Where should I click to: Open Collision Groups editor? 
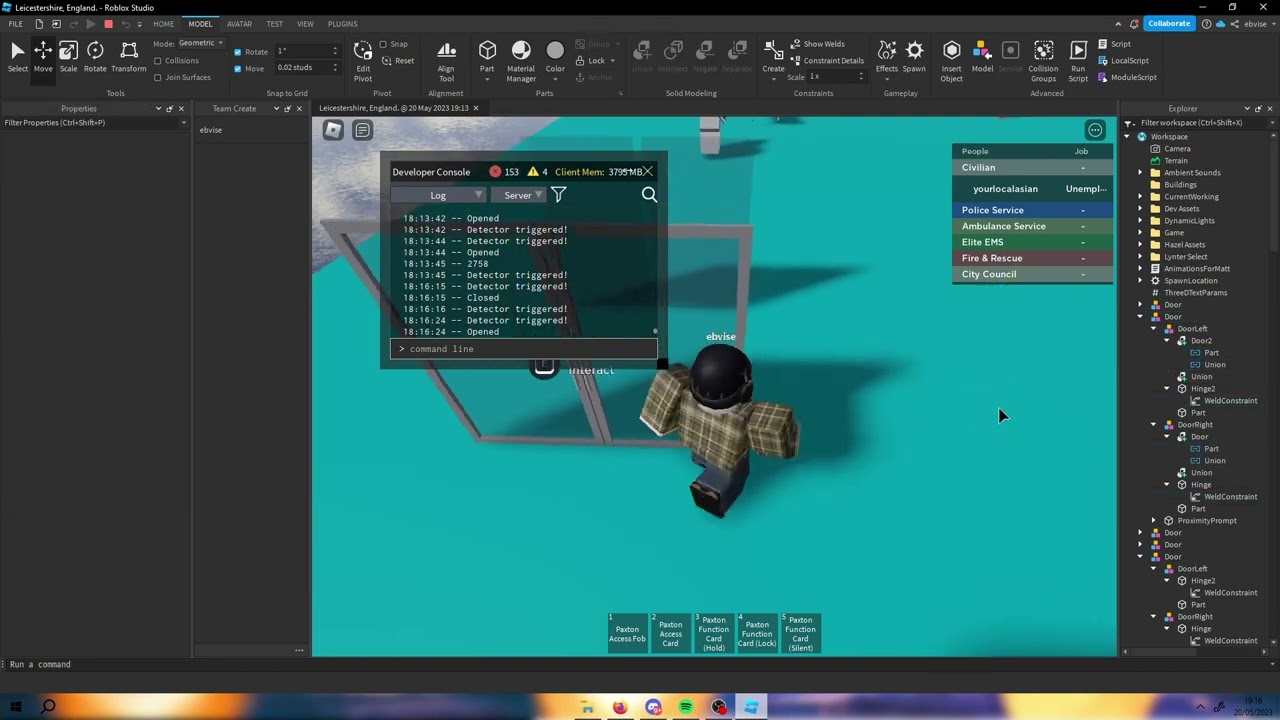1043,60
